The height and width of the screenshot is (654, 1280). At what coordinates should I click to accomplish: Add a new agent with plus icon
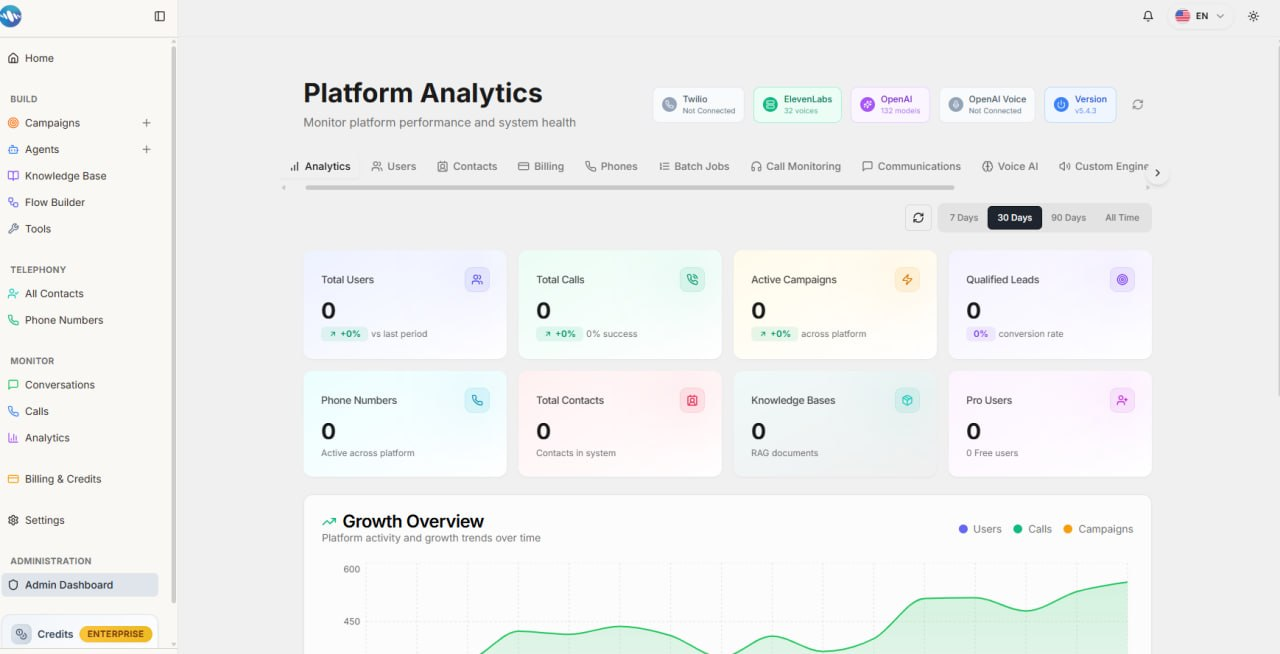coord(146,149)
